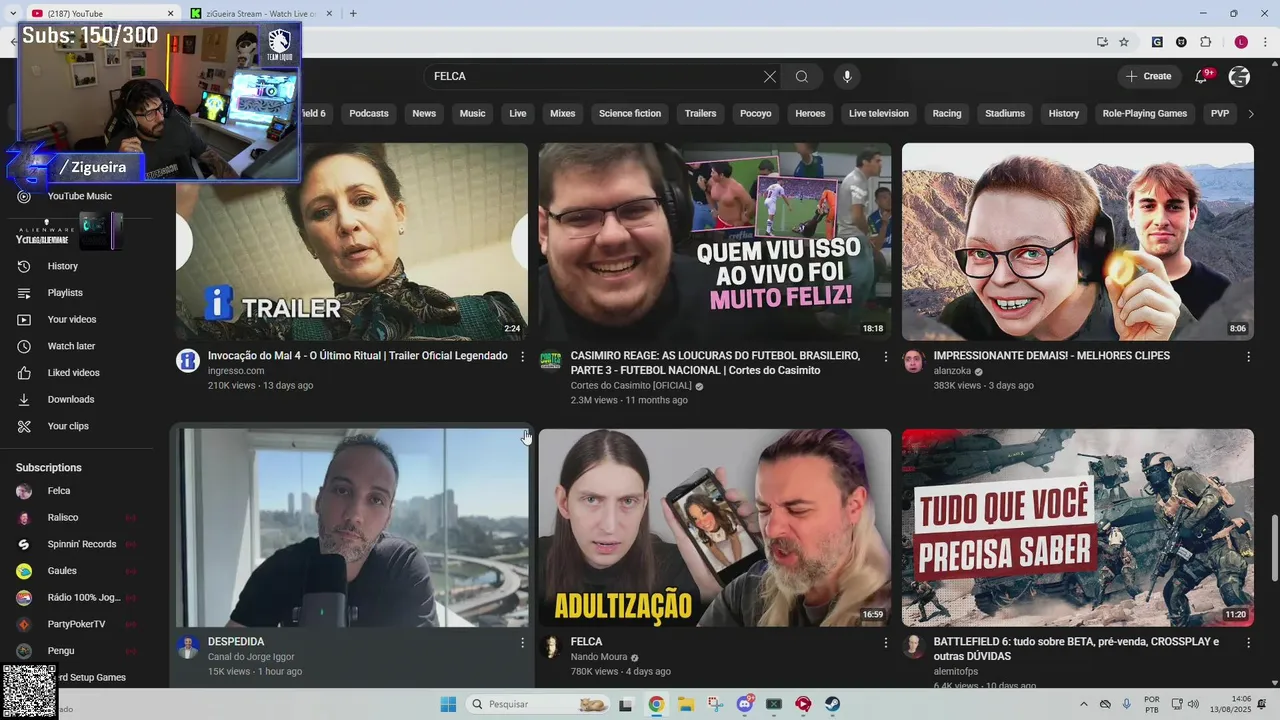
Task: Open the new tab plus button
Action: coord(353,13)
